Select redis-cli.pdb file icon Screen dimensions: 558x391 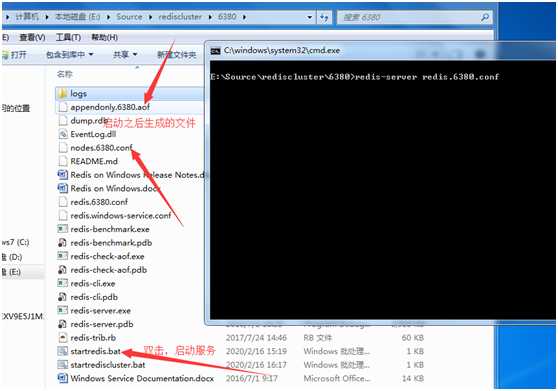click(63, 297)
